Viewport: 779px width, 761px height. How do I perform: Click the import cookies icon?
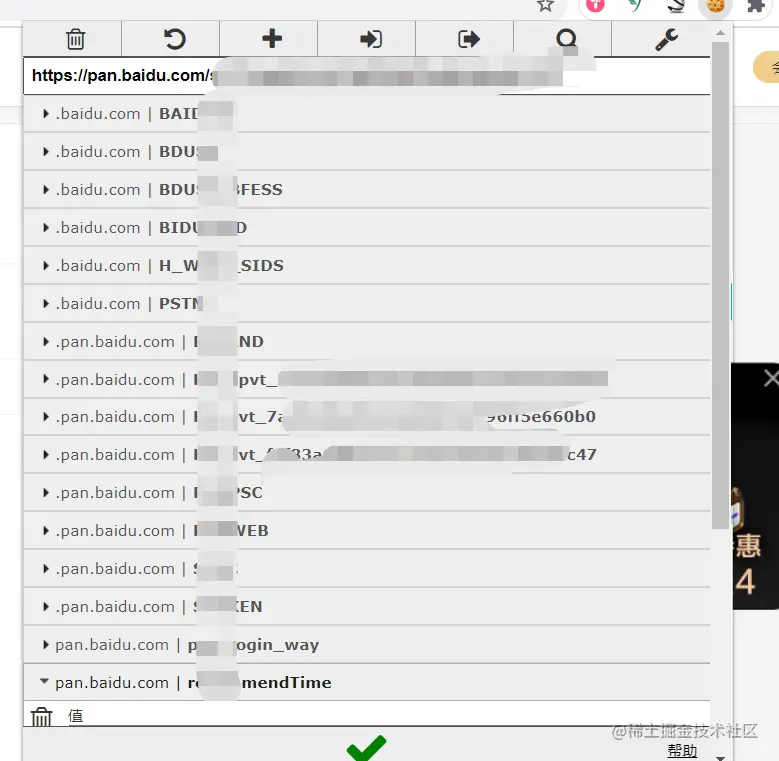click(371, 39)
